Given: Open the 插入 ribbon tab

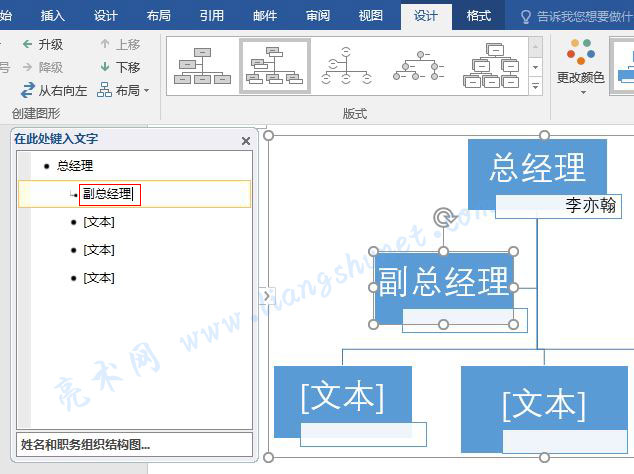Looking at the screenshot, I should coord(53,16).
